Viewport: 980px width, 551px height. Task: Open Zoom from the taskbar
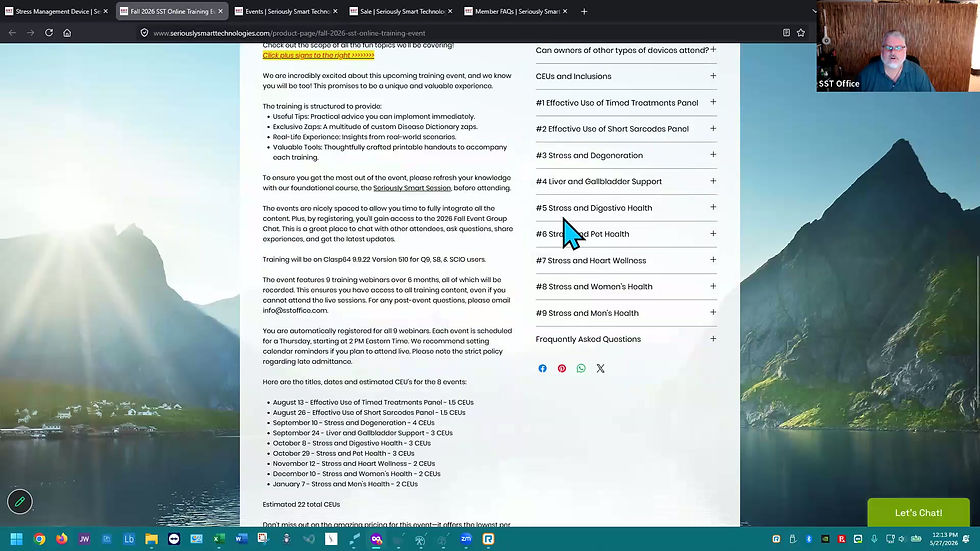(466, 539)
